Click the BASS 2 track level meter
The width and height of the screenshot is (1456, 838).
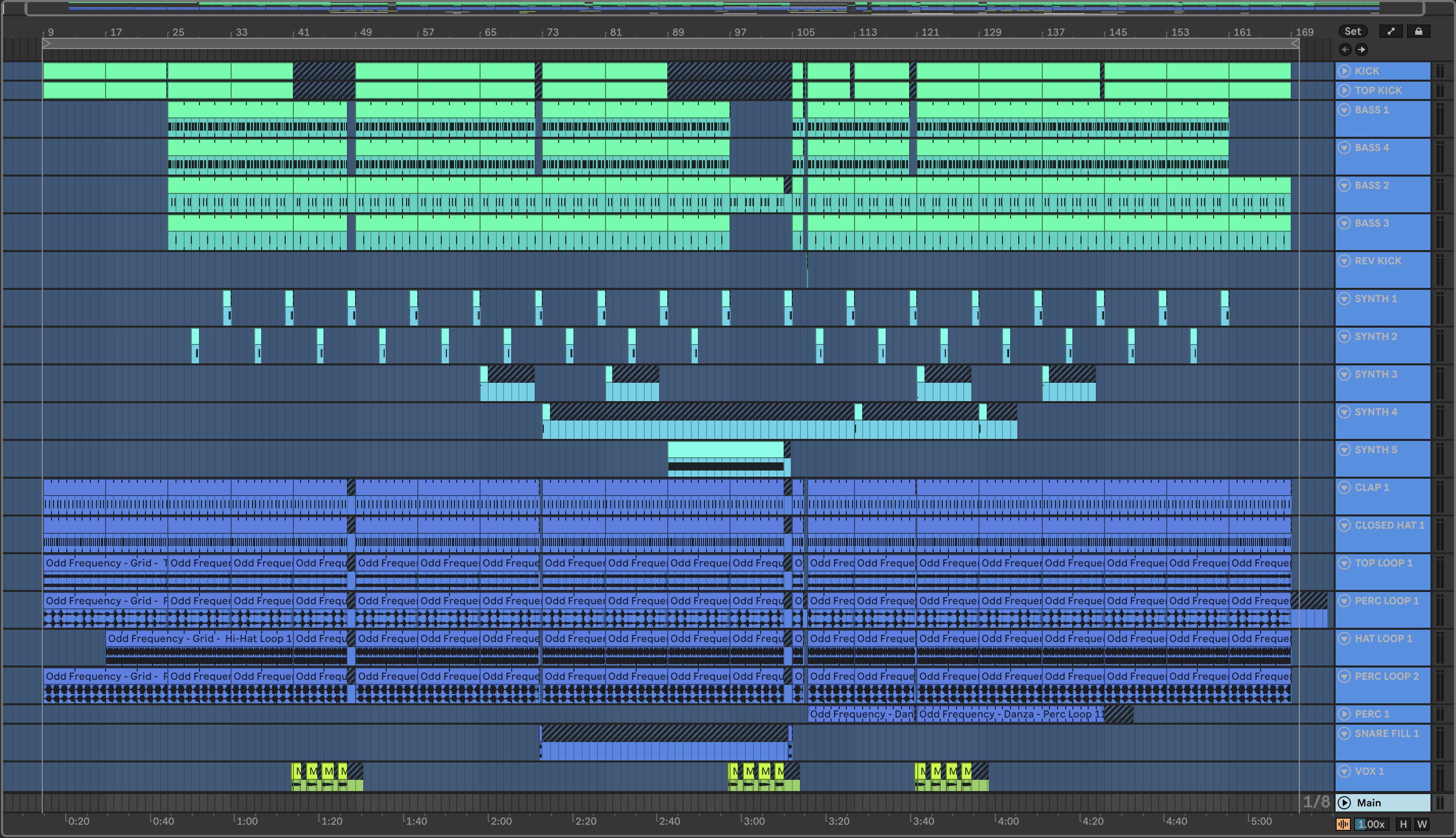pos(1440,194)
